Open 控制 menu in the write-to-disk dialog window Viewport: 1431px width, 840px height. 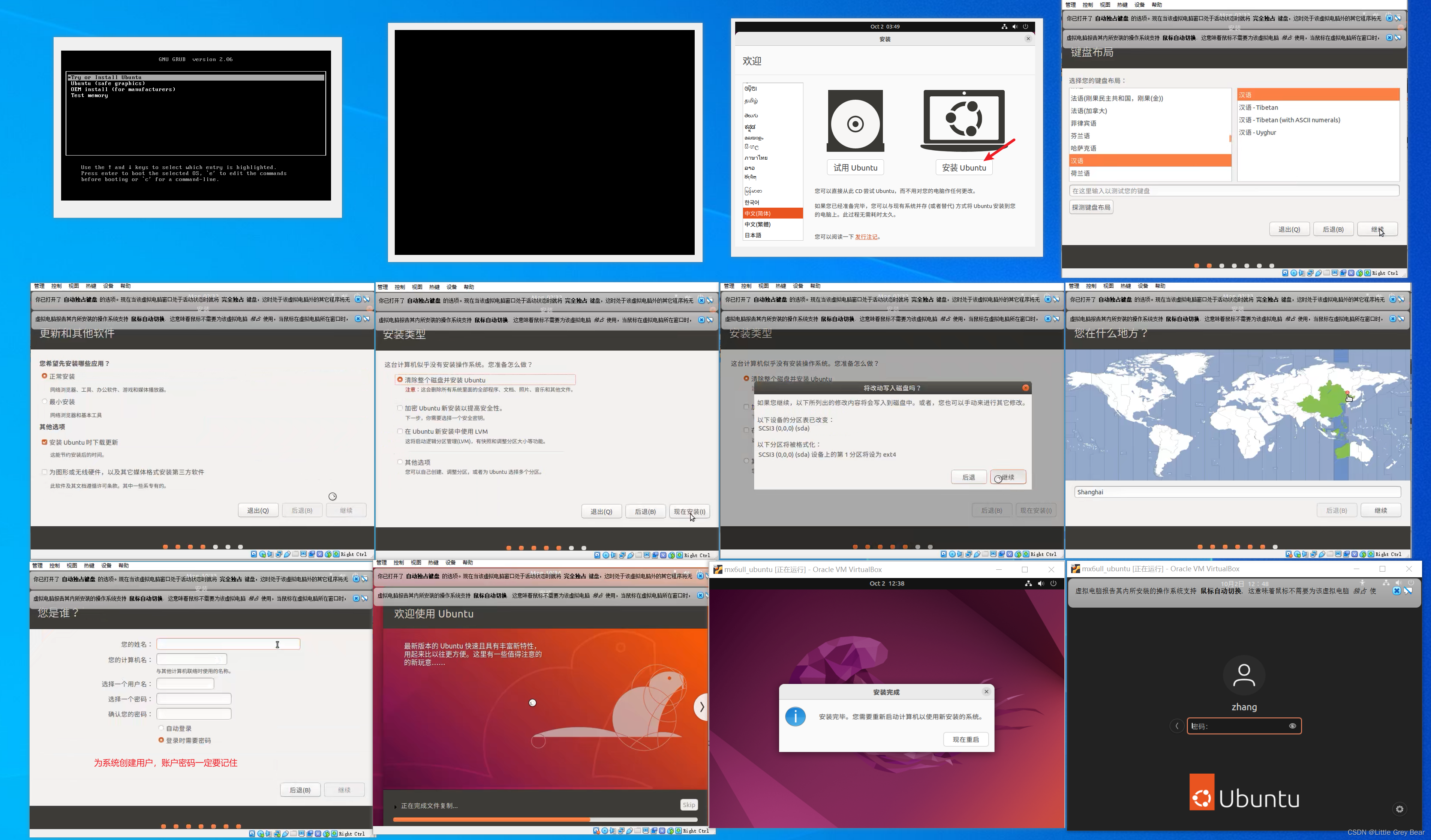tap(746, 286)
